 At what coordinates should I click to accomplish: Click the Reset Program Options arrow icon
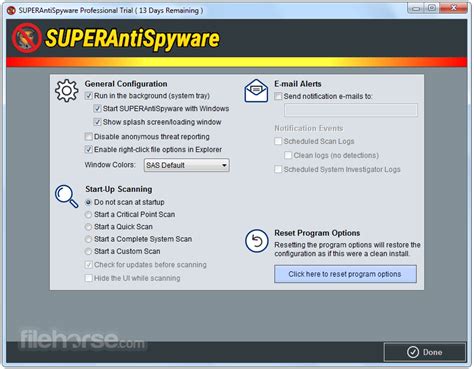(x=256, y=241)
